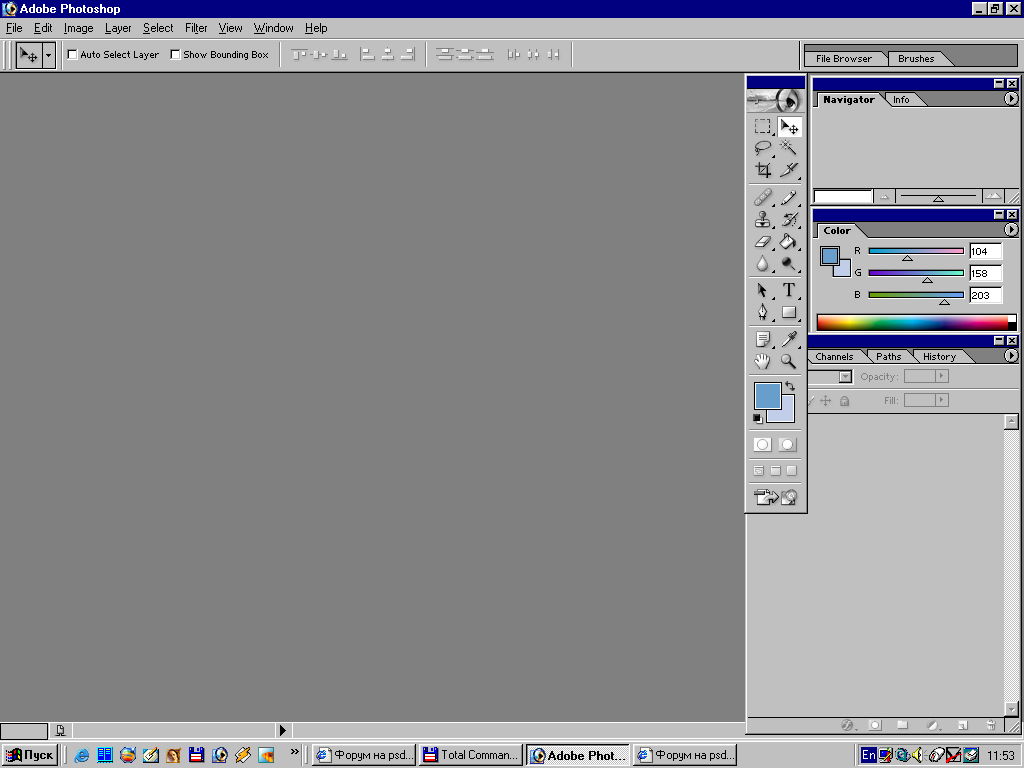This screenshot has height=768, width=1024.
Task: Select the Notes tool
Action: (762, 339)
